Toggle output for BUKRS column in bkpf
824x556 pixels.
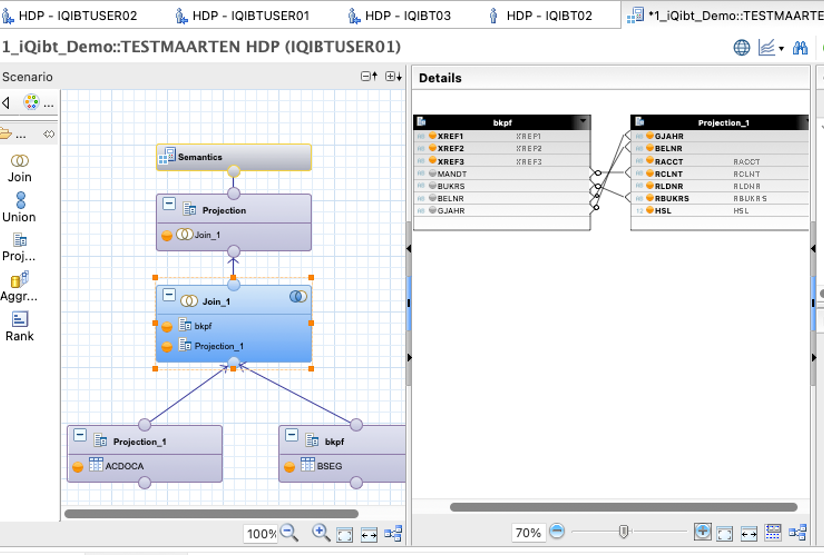coord(433,186)
